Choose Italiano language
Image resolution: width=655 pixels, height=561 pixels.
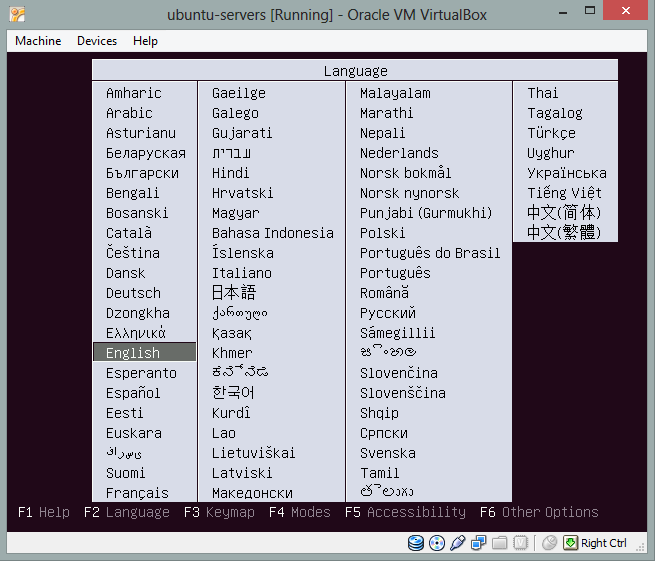click(242, 273)
